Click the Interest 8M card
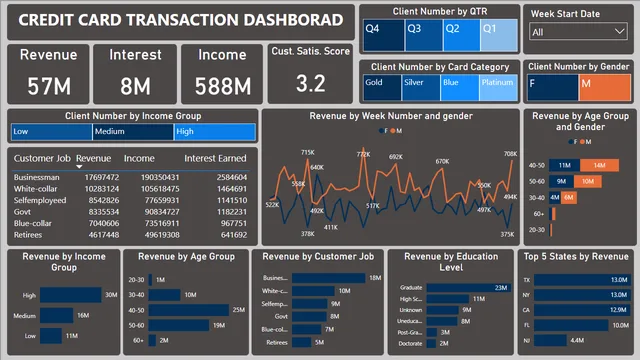Screen dimensions: 640x360 pyautogui.click(x=135, y=74)
